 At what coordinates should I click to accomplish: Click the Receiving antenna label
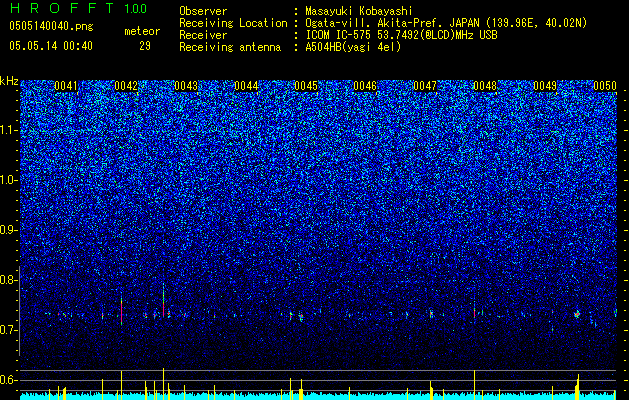230,47
